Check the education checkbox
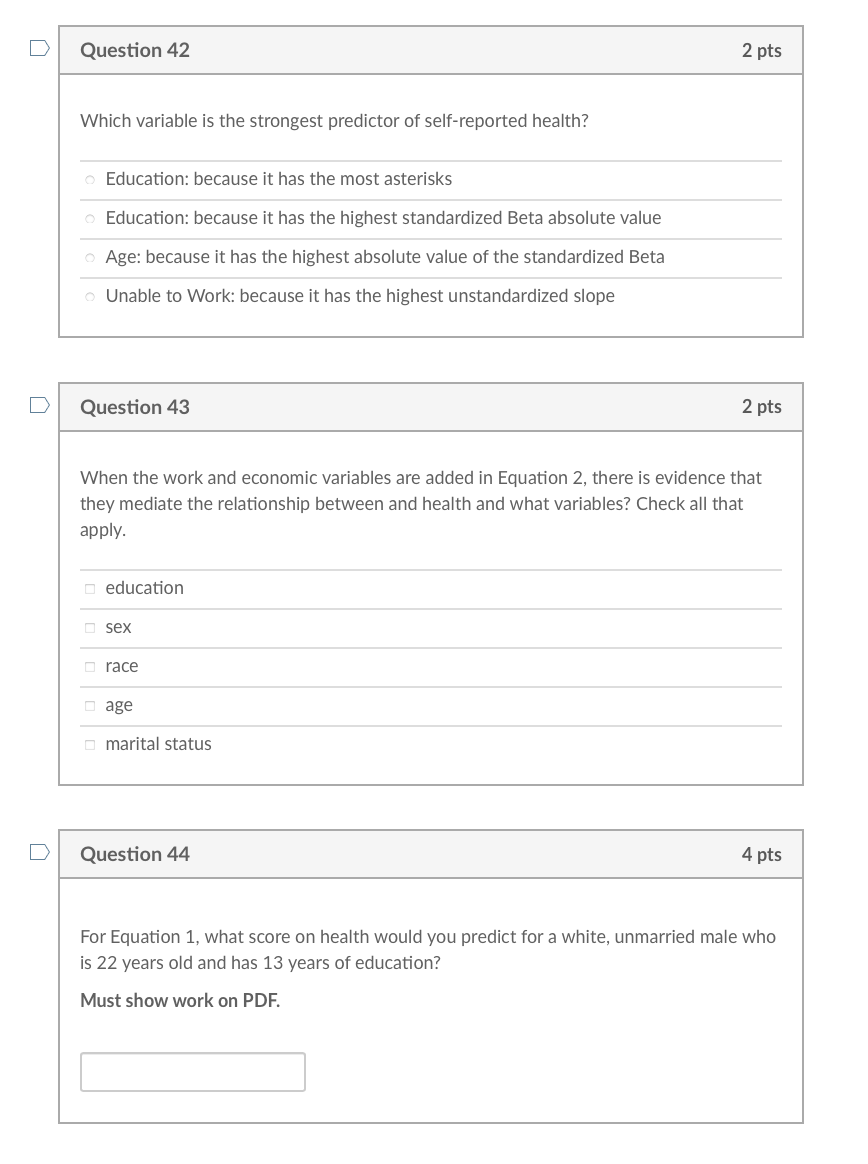The height and width of the screenshot is (1164, 868). point(90,589)
